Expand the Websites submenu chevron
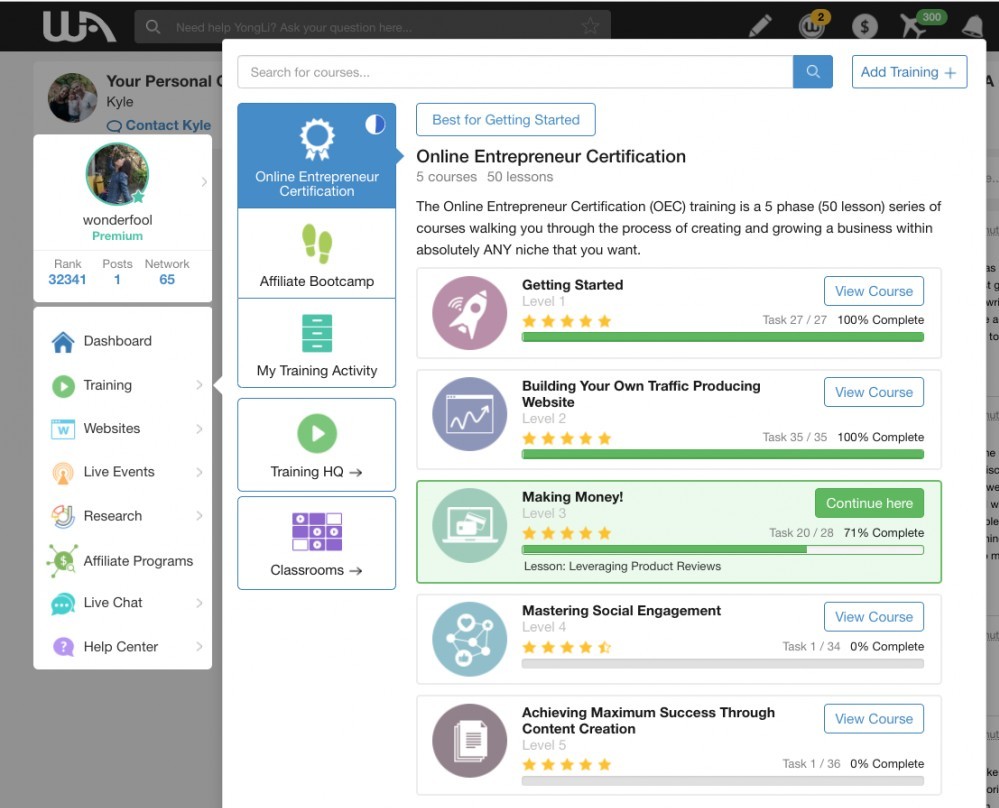 click(x=199, y=429)
